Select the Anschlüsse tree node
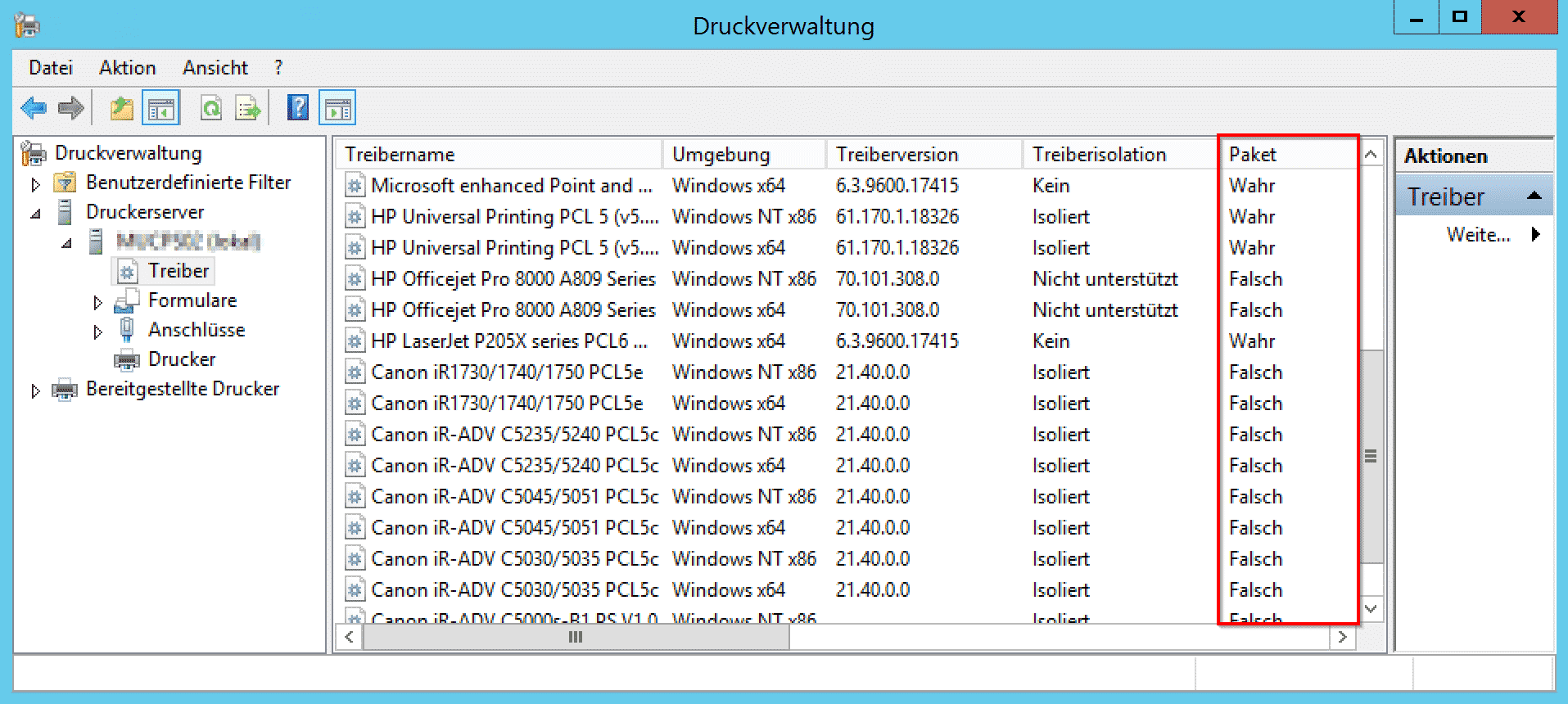Image resolution: width=1568 pixels, height=704 pixels. coord(197,330)
